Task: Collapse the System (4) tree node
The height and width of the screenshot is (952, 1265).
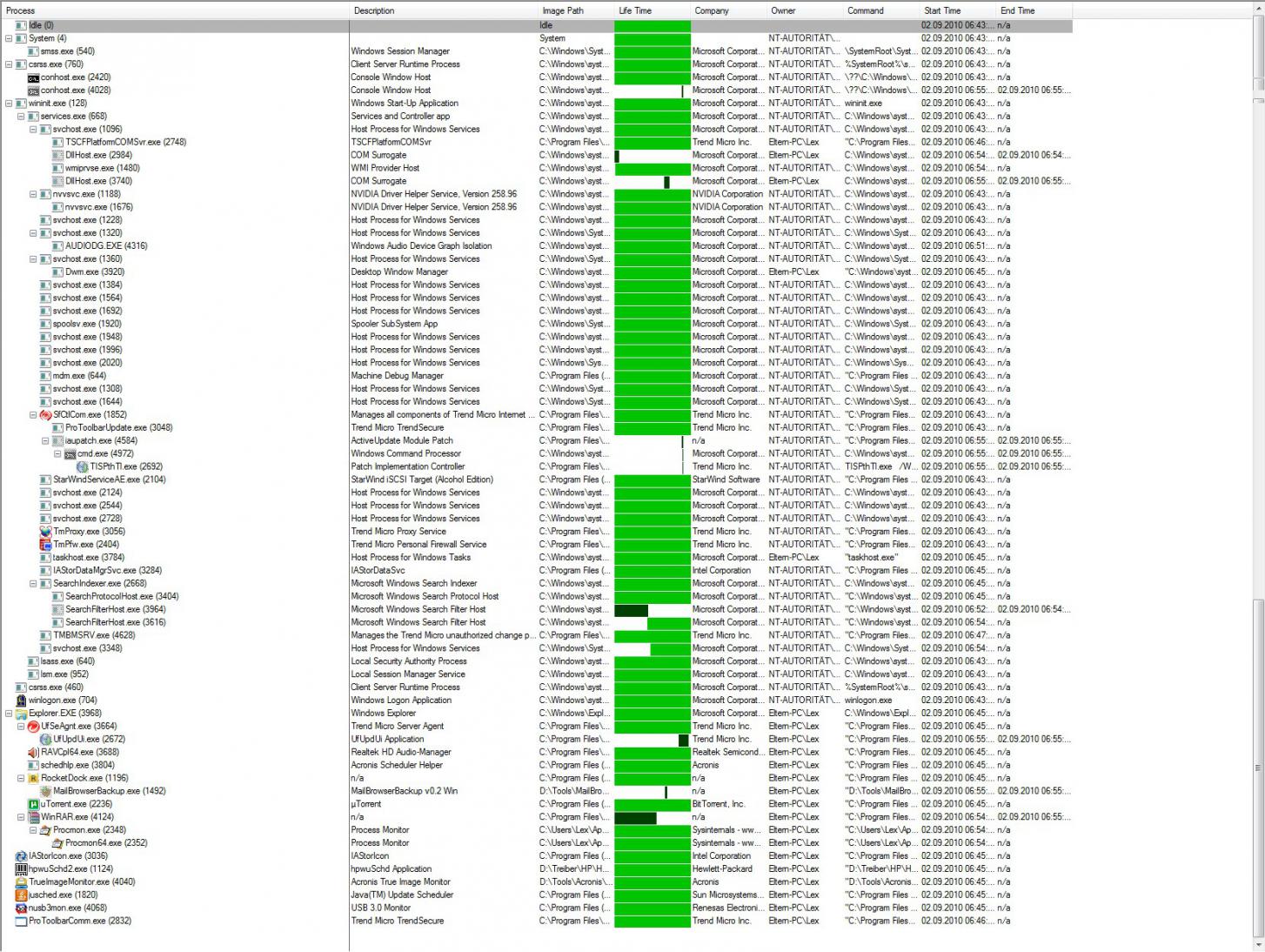Action: [9, 38]
